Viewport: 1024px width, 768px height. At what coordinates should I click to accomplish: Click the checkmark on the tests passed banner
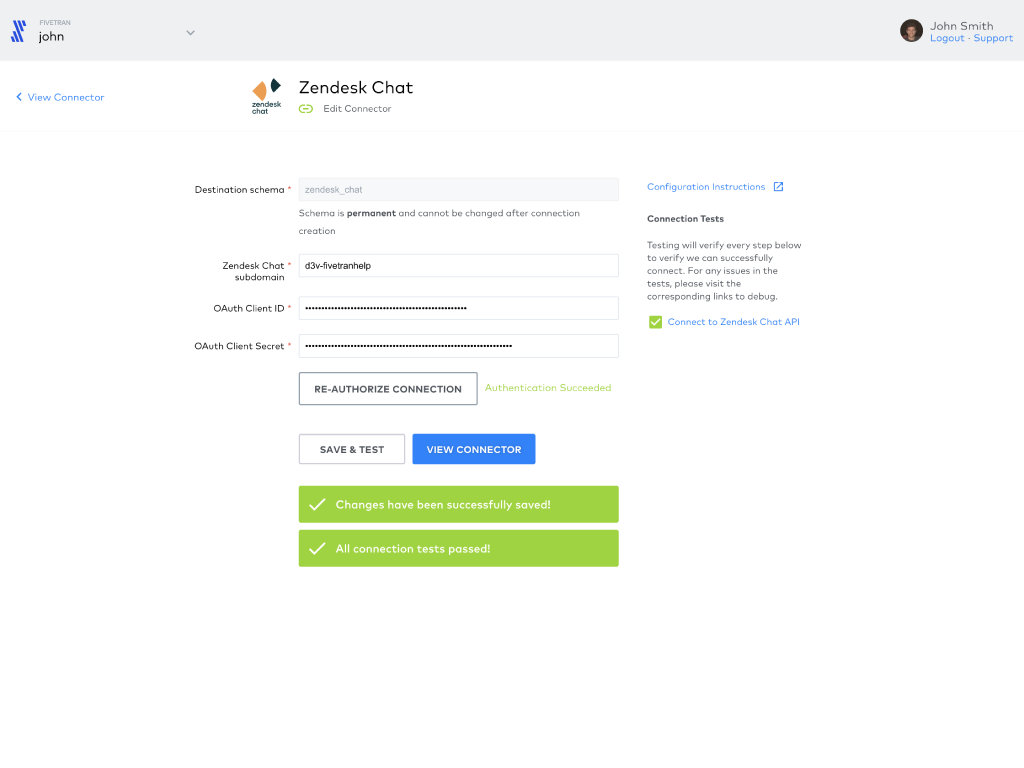[318, 548]
